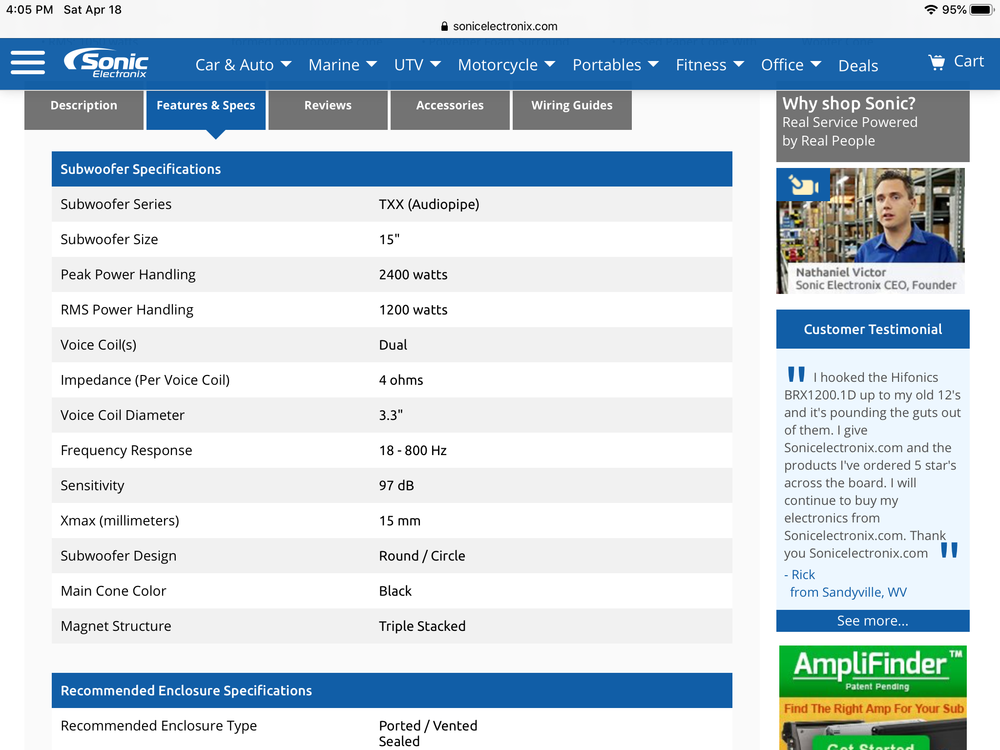Click the 'Subwoofer Size' row label
The image size is (1000, 750).
[109, 239]
